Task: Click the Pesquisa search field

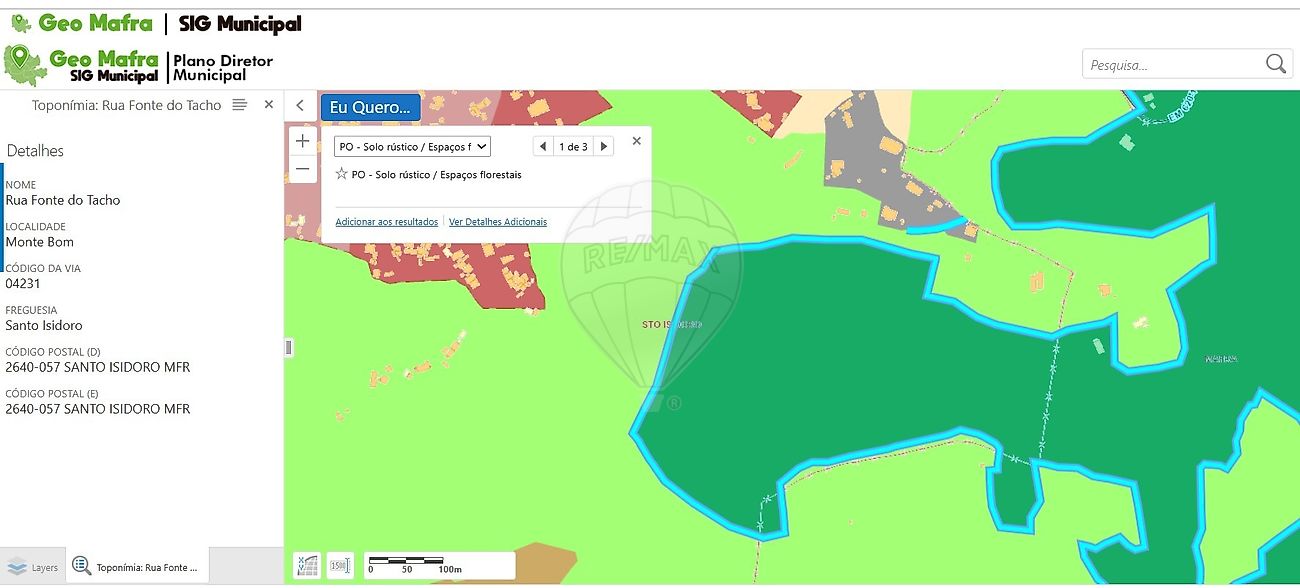Action: point(1170,65)
